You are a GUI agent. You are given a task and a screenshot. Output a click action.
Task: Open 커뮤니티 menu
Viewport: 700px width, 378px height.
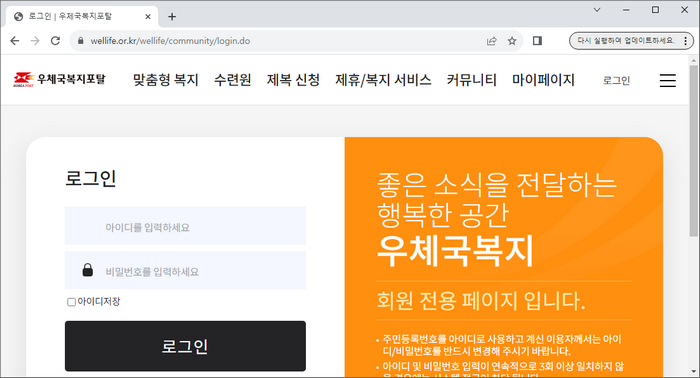point(471,80)
